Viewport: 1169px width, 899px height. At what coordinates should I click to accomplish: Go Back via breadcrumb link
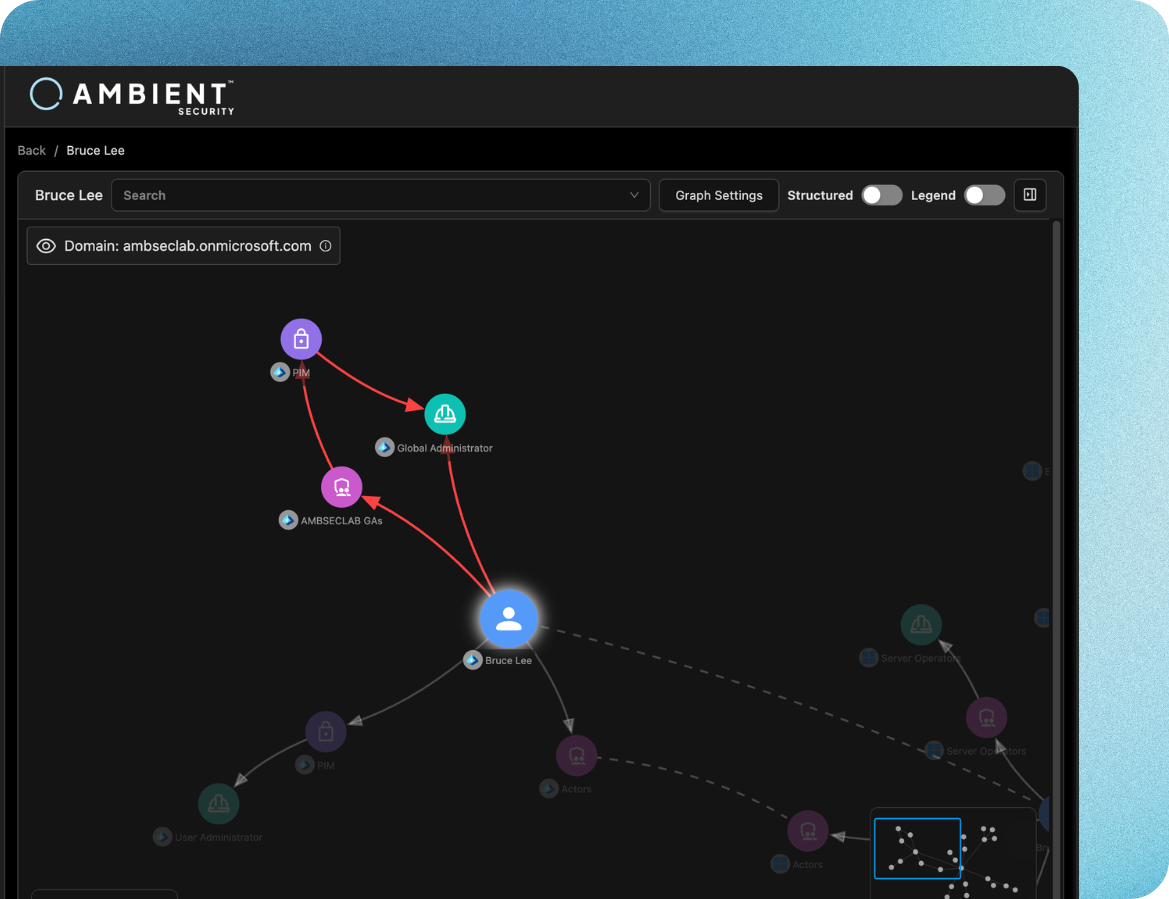point(31,151)
